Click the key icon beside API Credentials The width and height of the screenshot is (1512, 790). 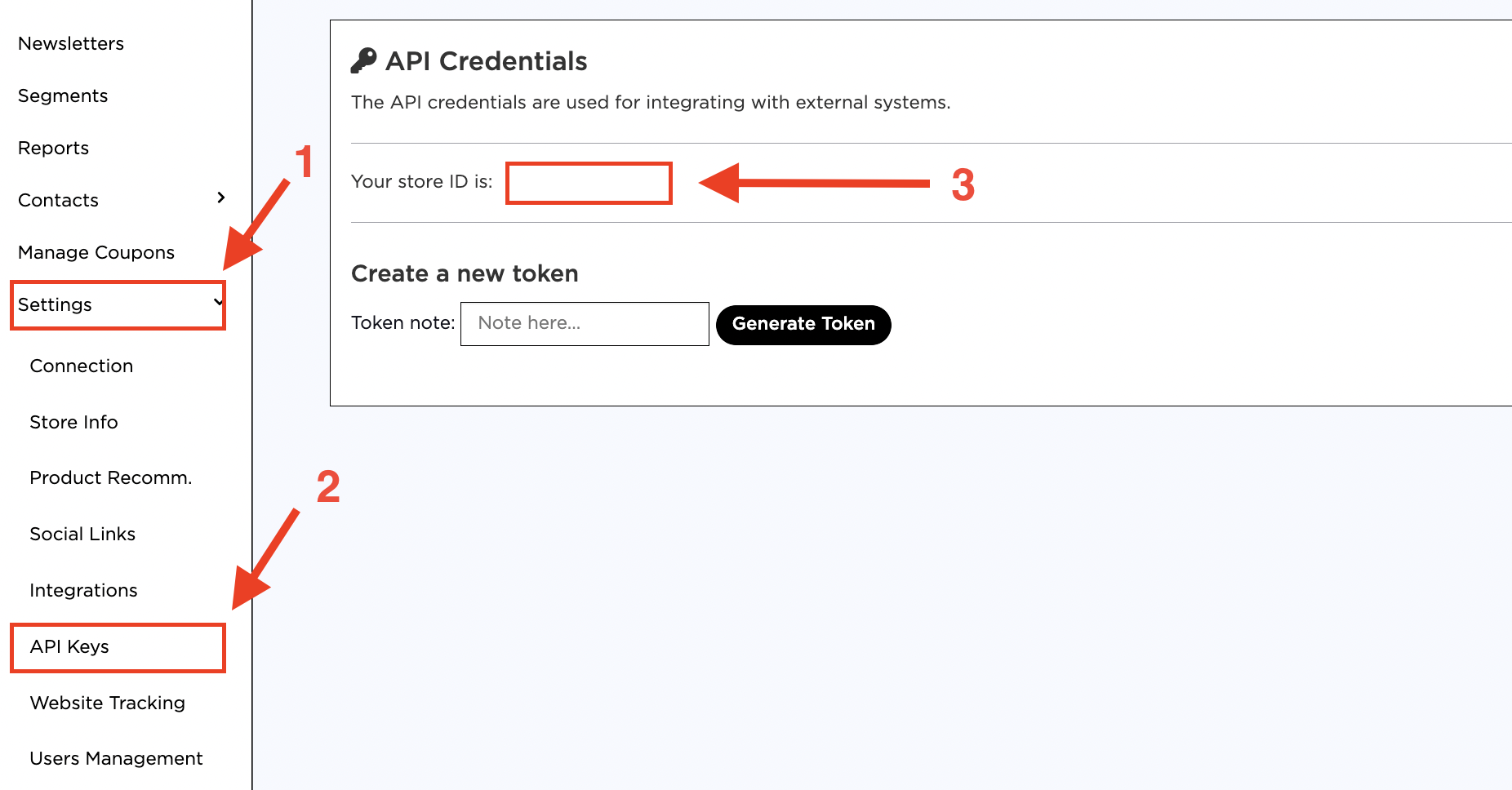(363, 61)
